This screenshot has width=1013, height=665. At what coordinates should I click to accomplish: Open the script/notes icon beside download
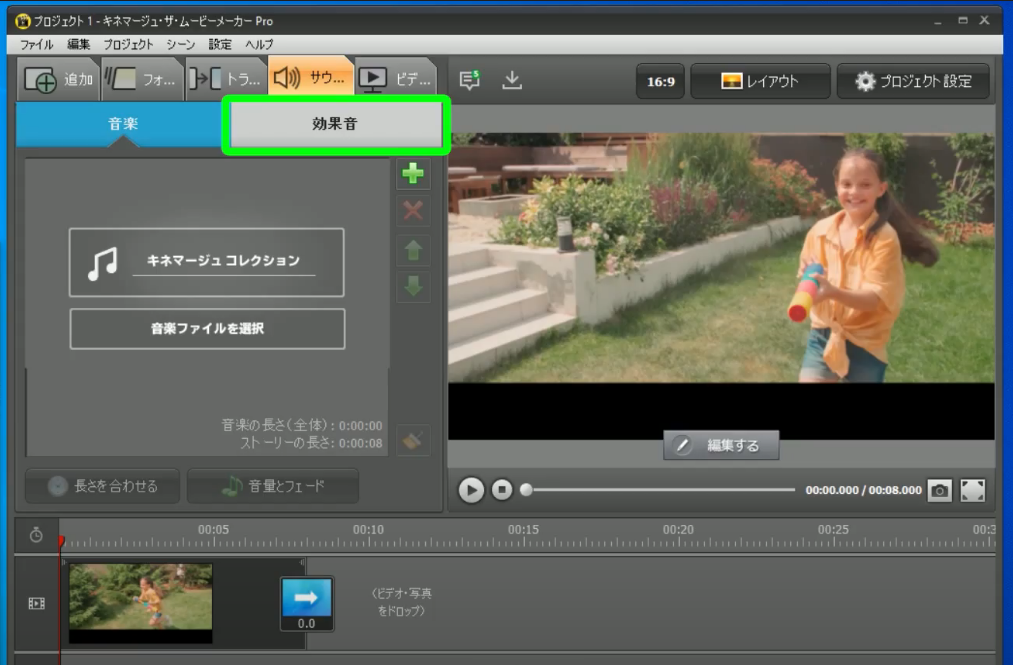(470, 81)
